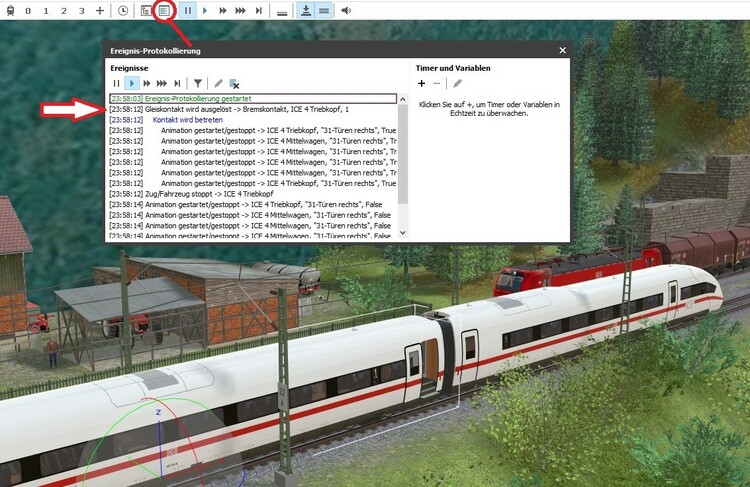750x487 pixels.
Task: Add a timer or variable with plus
Action: pyautogui.click(x=421, y=83)
